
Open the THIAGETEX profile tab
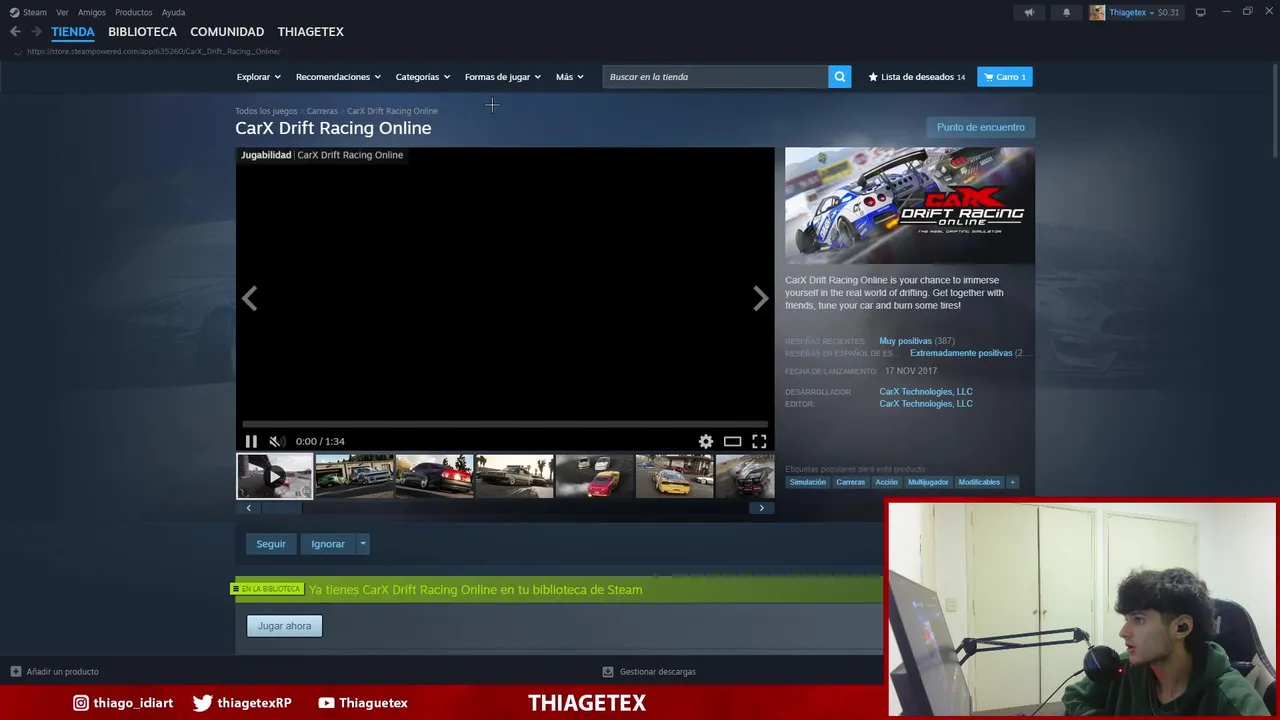311,32
